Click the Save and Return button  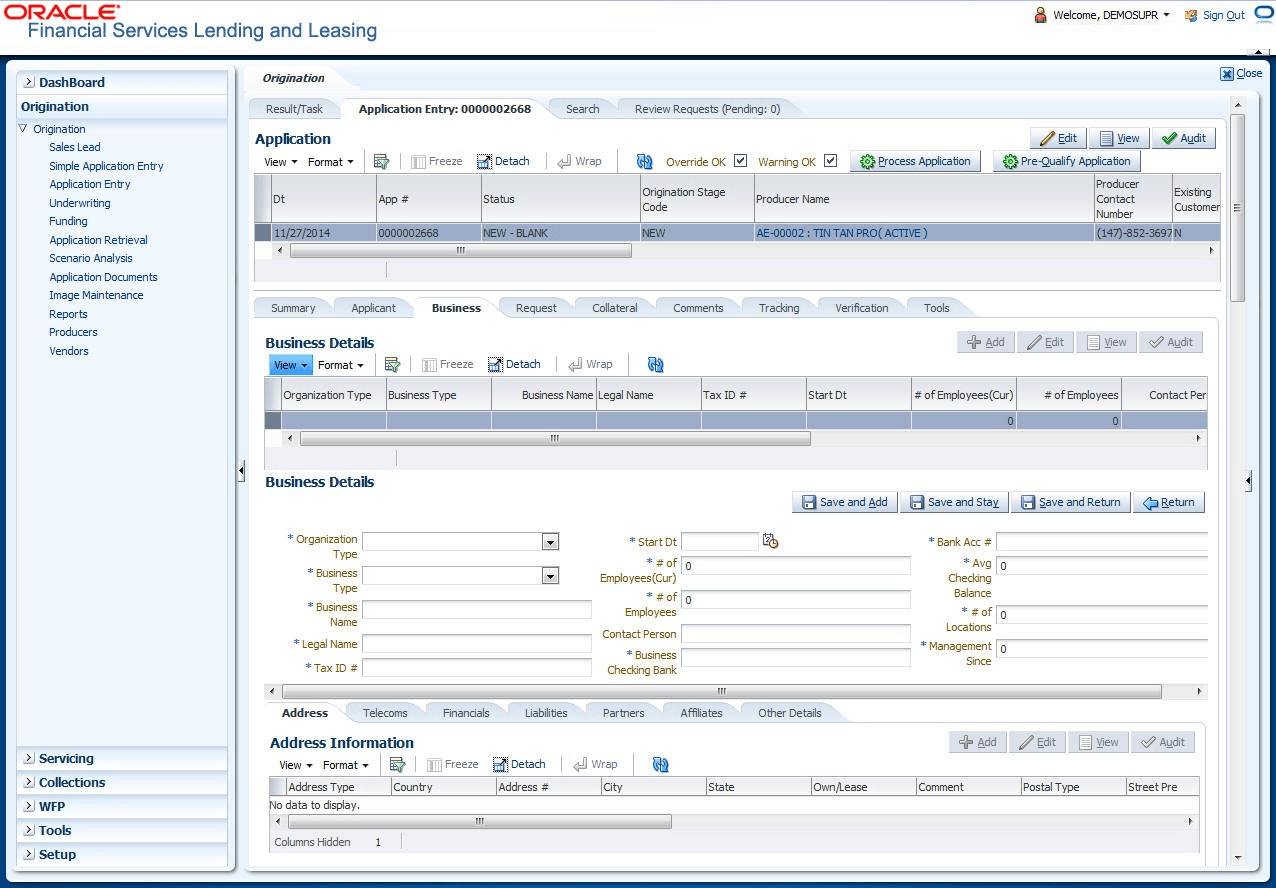click(1070, 502)
